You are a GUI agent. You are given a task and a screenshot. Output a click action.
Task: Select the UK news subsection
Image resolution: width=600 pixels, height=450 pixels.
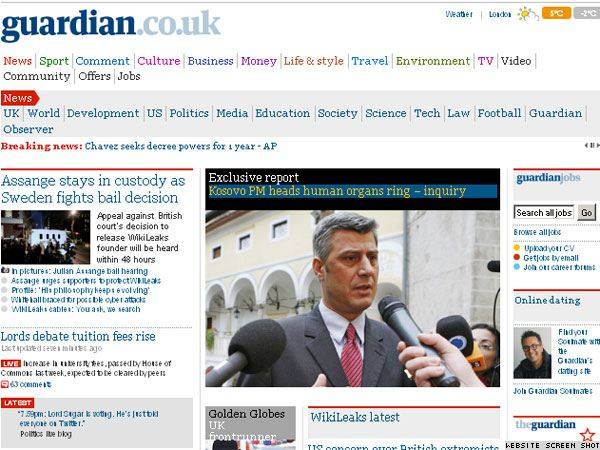(11, 113)
